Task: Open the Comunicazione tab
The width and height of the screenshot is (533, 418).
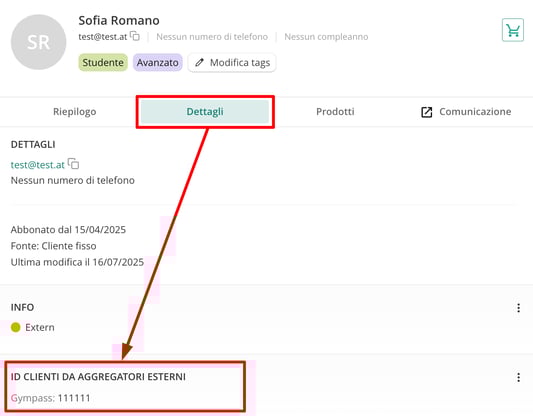Action: [466, 111]
